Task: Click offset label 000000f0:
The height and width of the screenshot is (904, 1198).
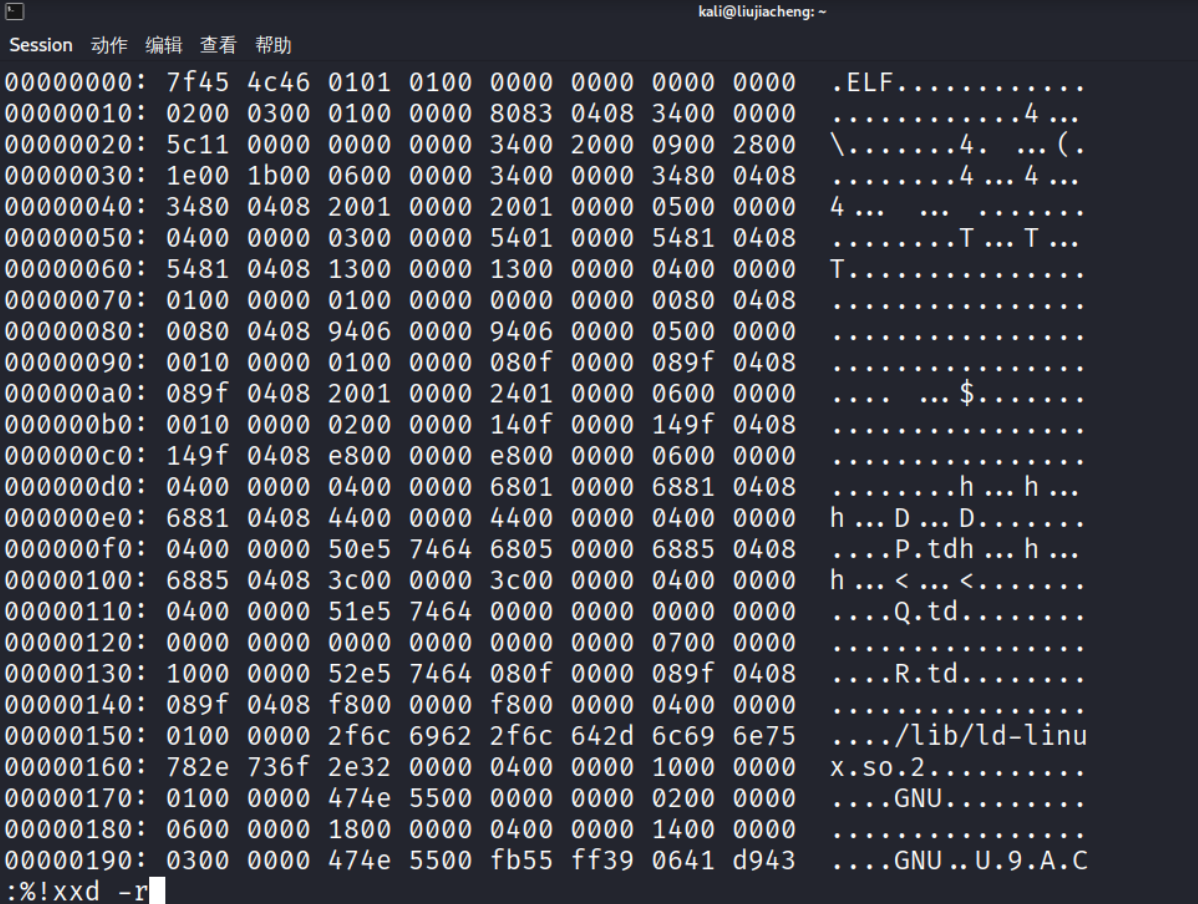Action: [x=76, y=549]
